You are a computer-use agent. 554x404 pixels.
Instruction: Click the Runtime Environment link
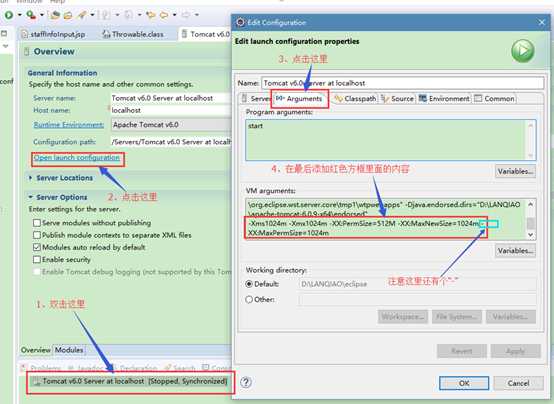(69, 125)
